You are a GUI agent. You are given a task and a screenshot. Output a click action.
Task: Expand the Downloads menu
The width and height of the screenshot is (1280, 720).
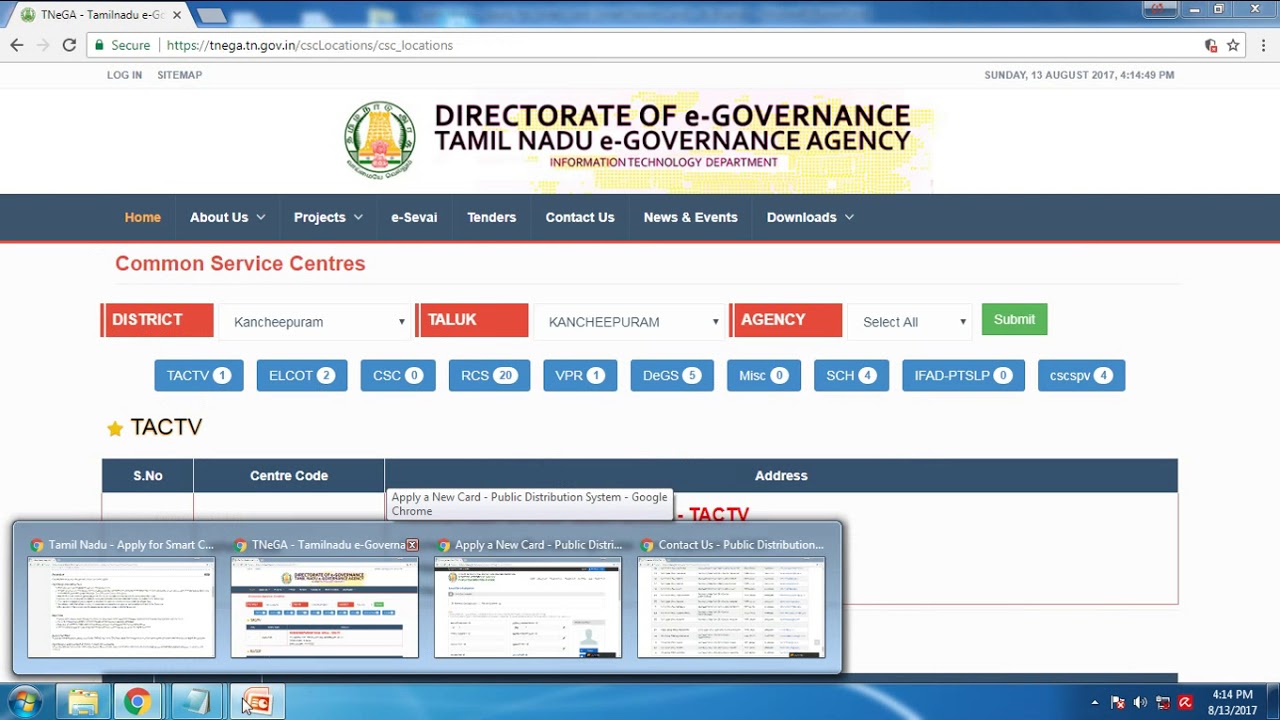810,217
